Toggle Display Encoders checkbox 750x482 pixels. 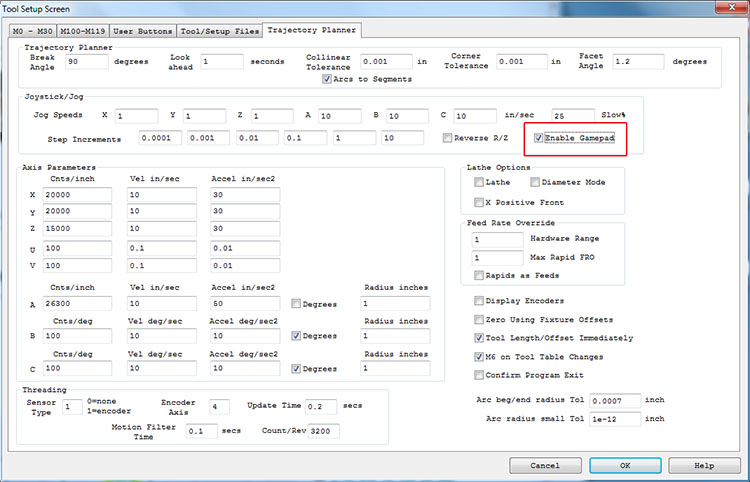click(x=478, y=300)
